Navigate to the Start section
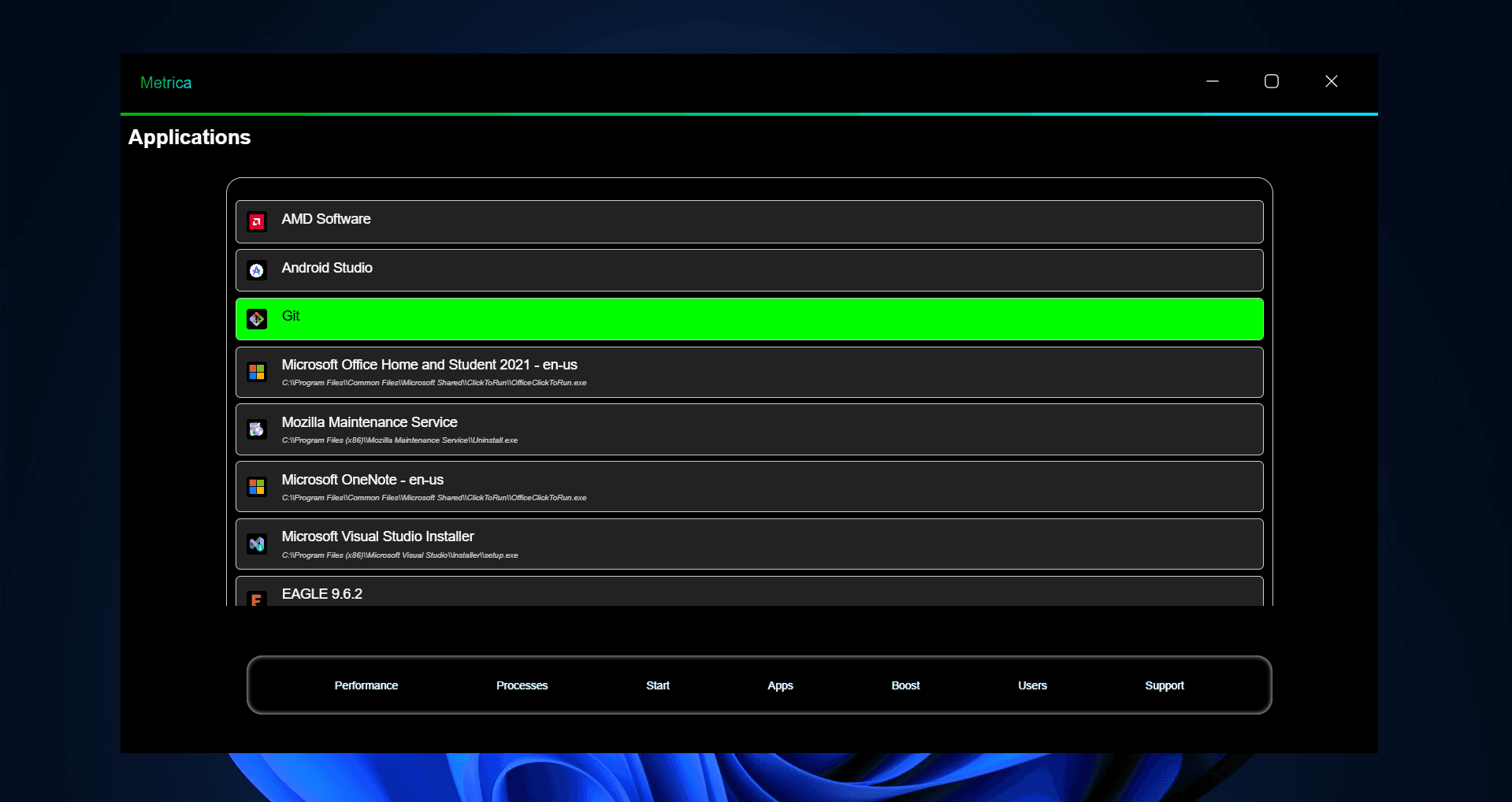The image size is (1512, 802). click(657, 685)
